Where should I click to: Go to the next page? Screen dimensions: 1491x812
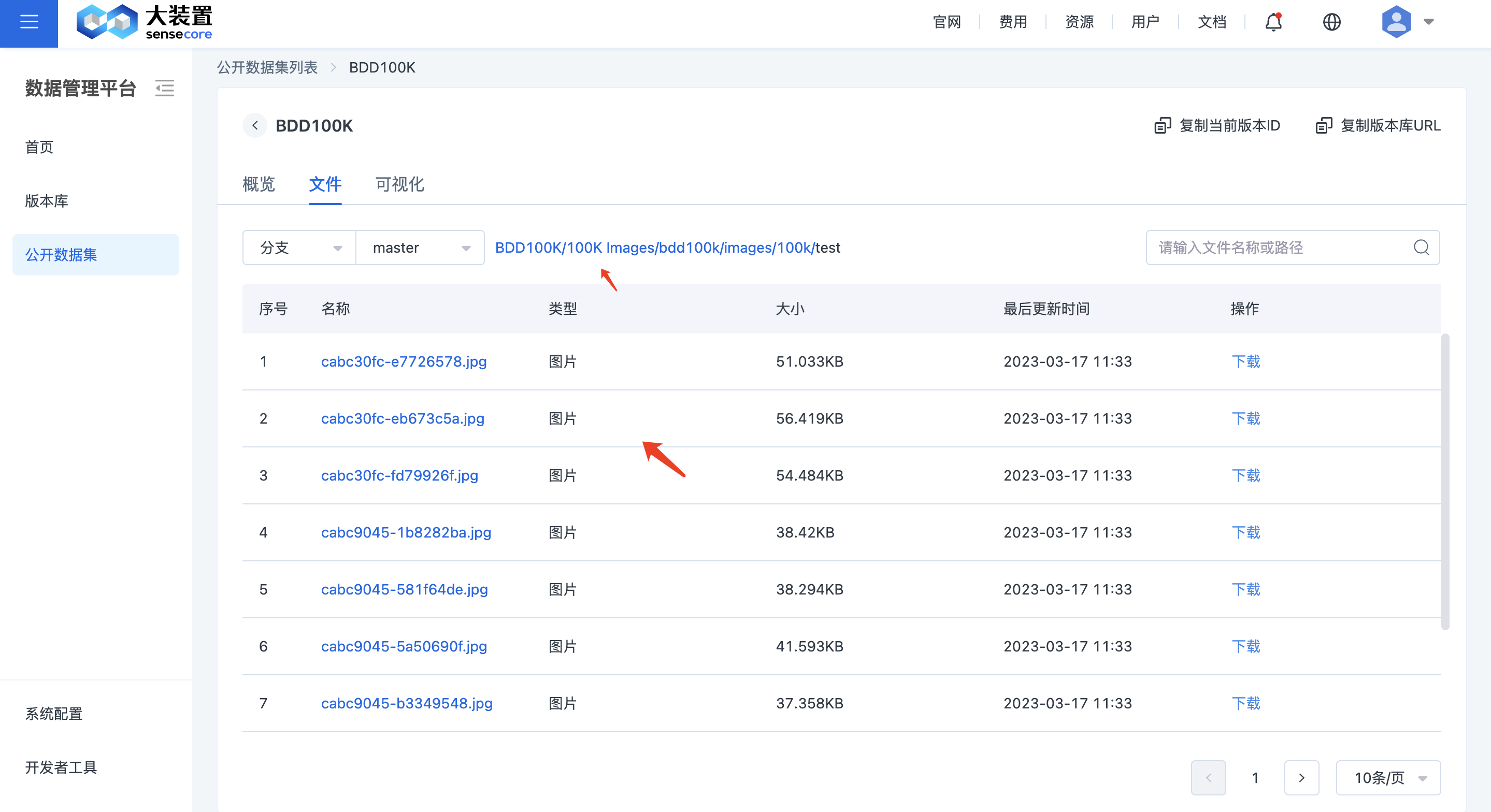pos(1301,778)
